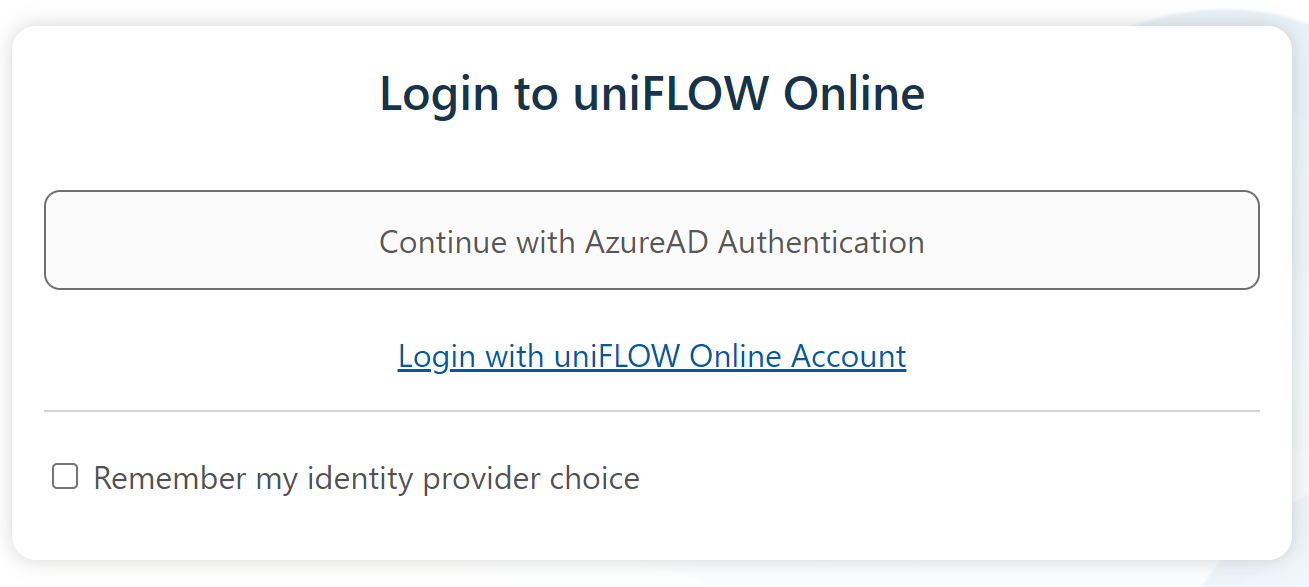Click the word 'Remember' in the checkbox label
The width and height of the screenshot is (1309, 587).
[x=170, y=478]
